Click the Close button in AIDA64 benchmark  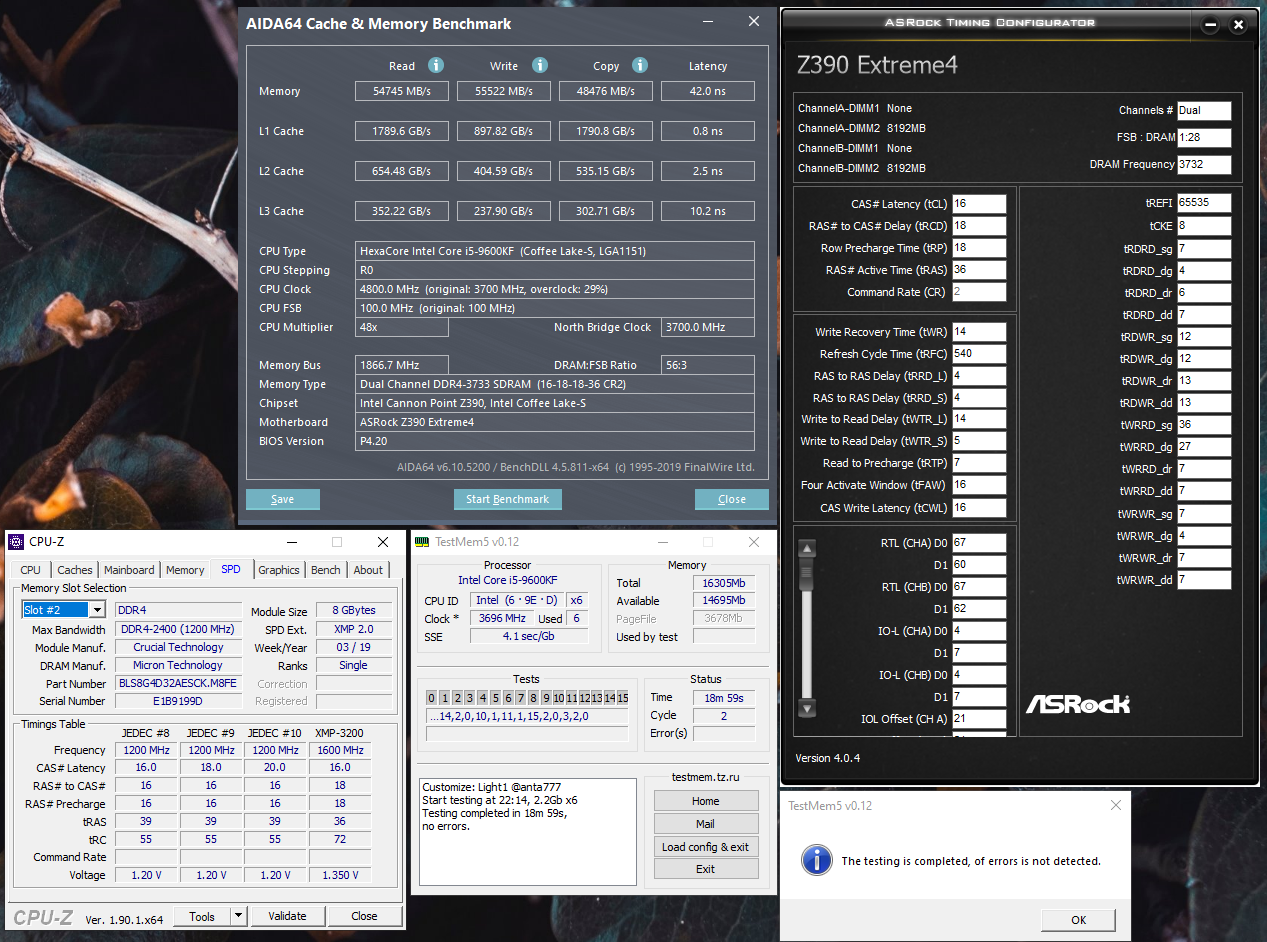click(732, 499)
